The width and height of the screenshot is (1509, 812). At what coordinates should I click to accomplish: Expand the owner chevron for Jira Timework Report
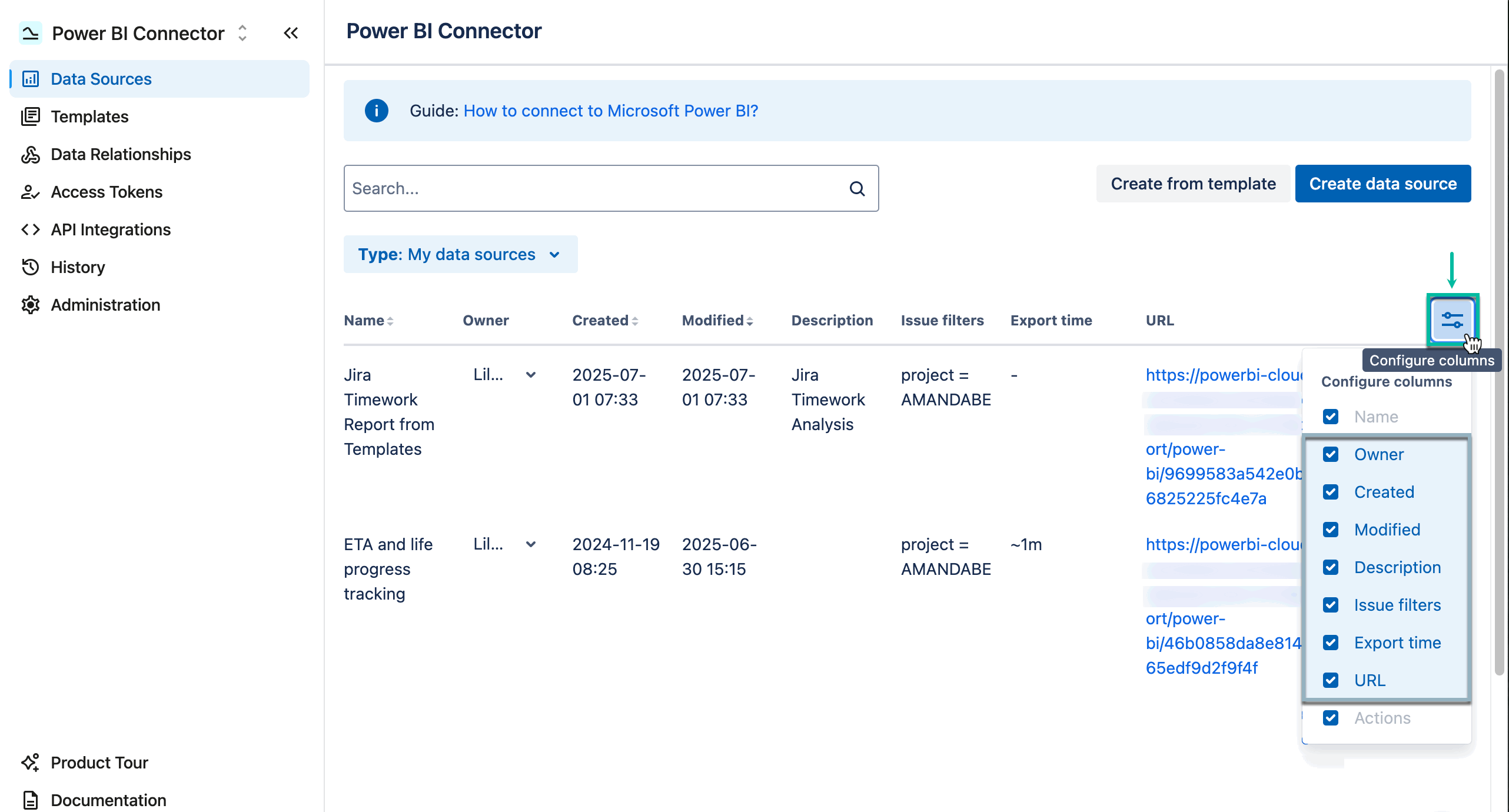click(x=531, y=375)
